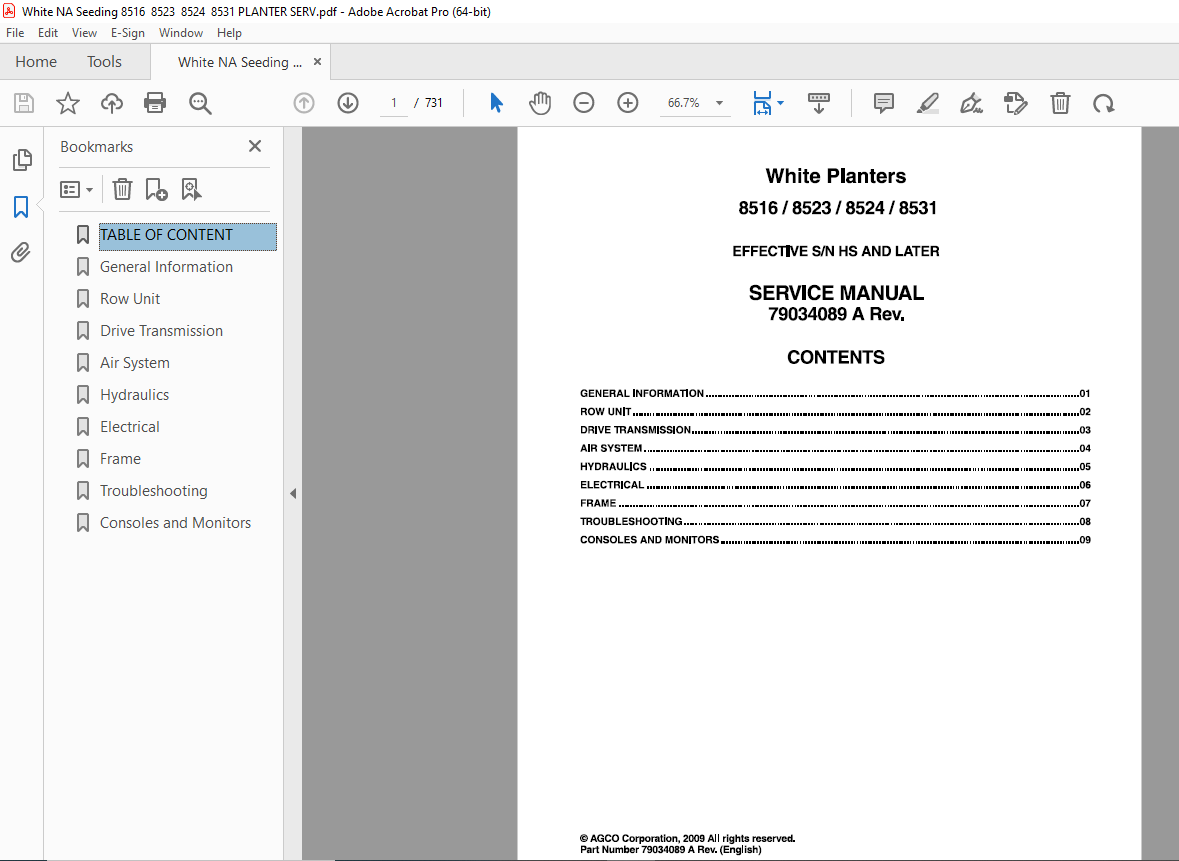Add a new bookmark icon

click(x=156, y=189)
